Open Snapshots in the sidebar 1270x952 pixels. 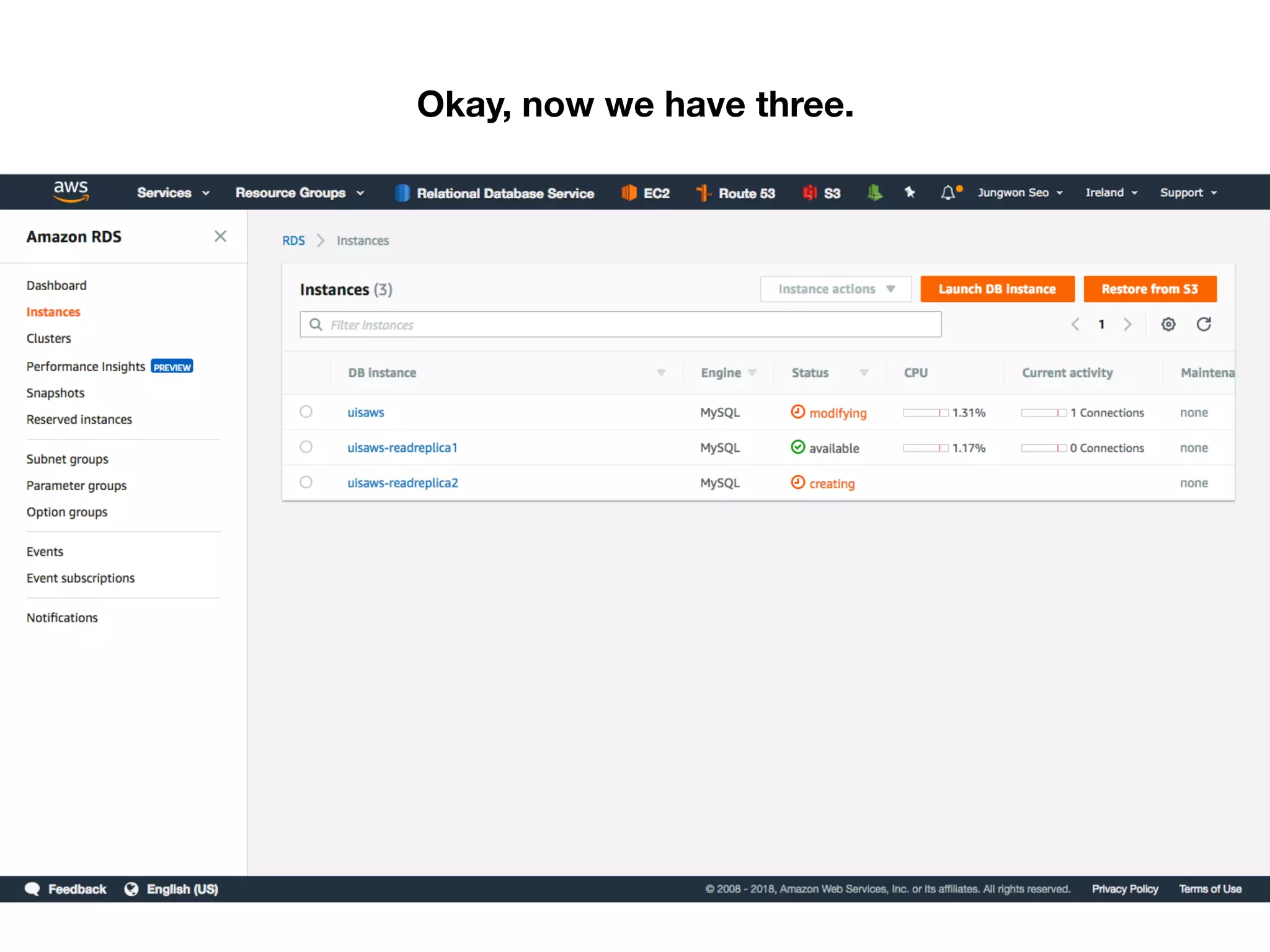point(55,393)
